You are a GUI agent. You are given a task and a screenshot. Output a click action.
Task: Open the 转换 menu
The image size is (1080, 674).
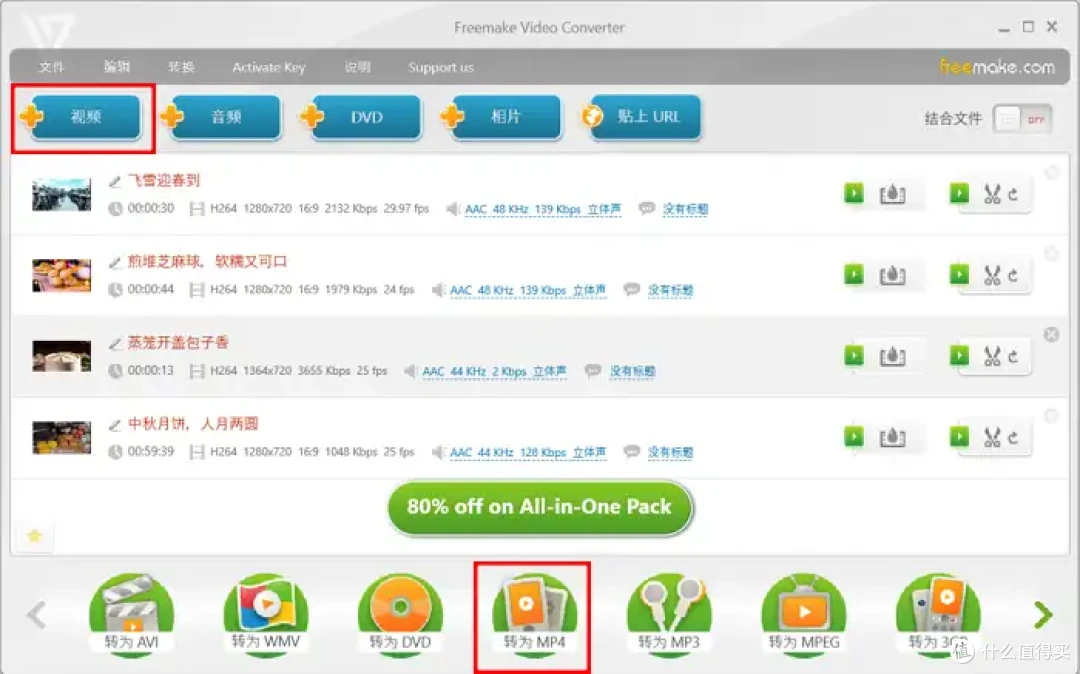tap(181, 67)
